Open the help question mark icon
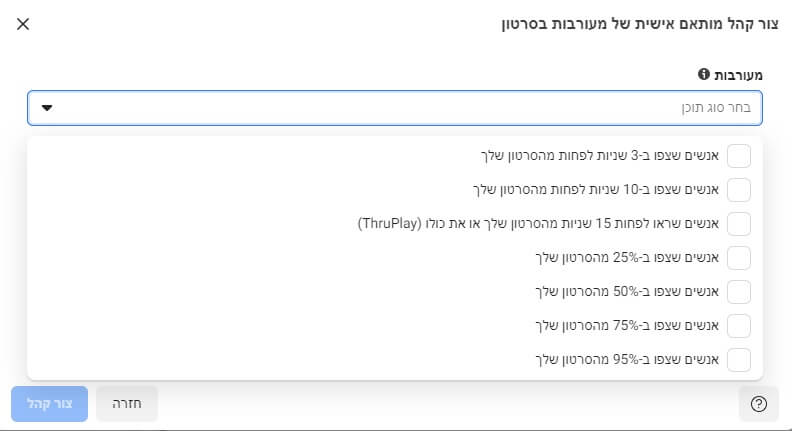 click(758, 404)
